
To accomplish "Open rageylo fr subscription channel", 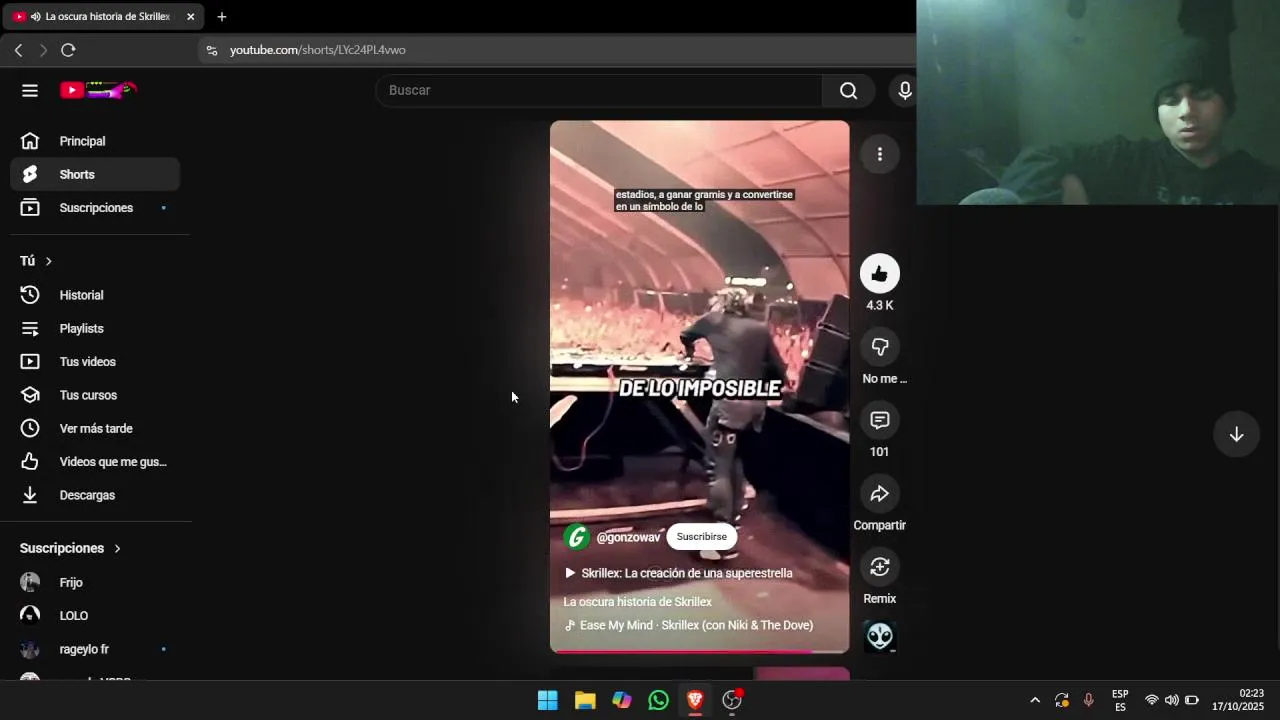I will [95, 649].
